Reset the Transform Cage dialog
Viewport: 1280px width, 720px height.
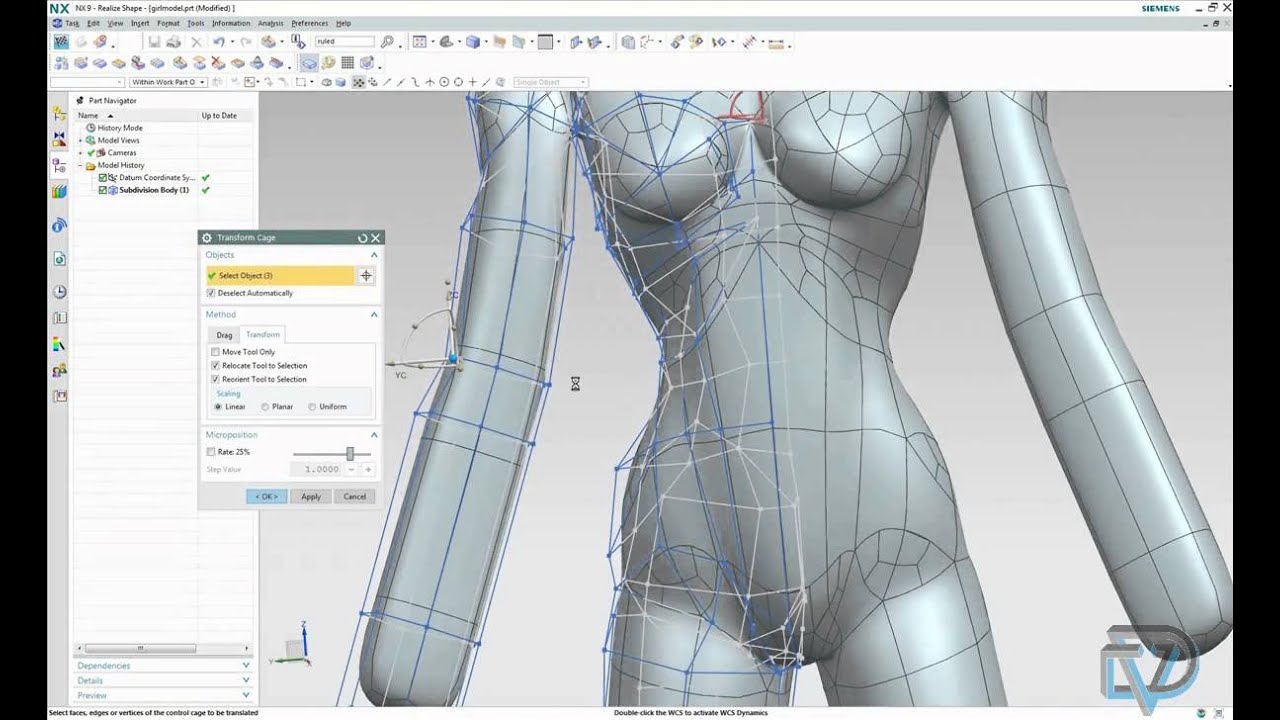click(363, 238)
